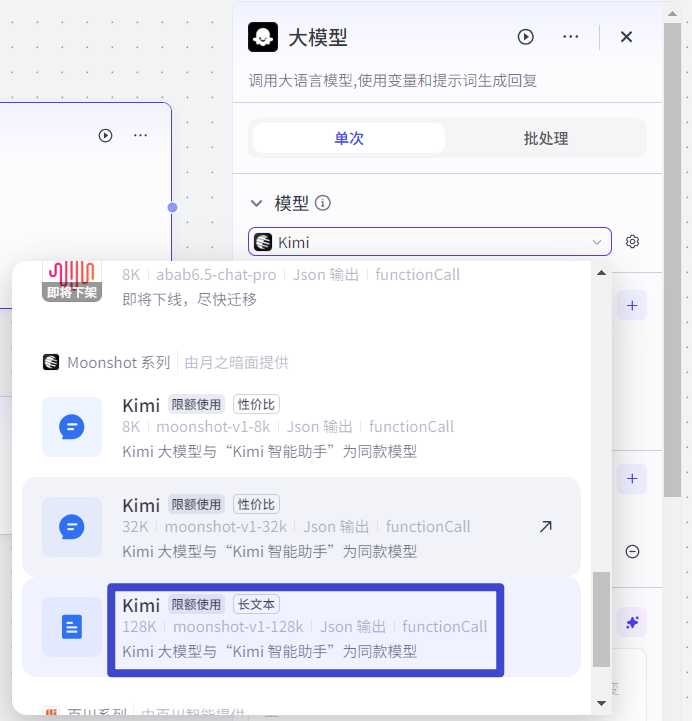Click the Moonshot 系列 header text

pos(119,362)
